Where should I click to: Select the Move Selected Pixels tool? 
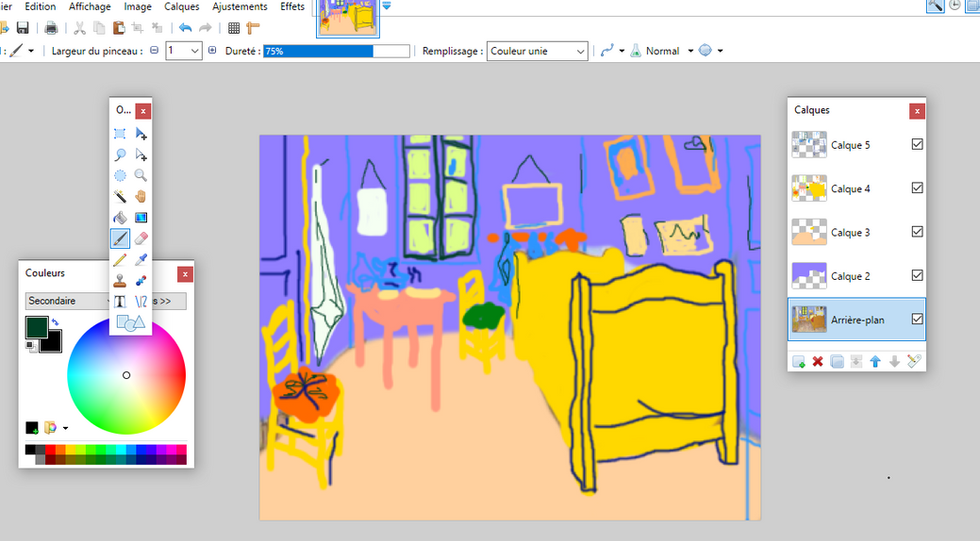pos(141,134)
